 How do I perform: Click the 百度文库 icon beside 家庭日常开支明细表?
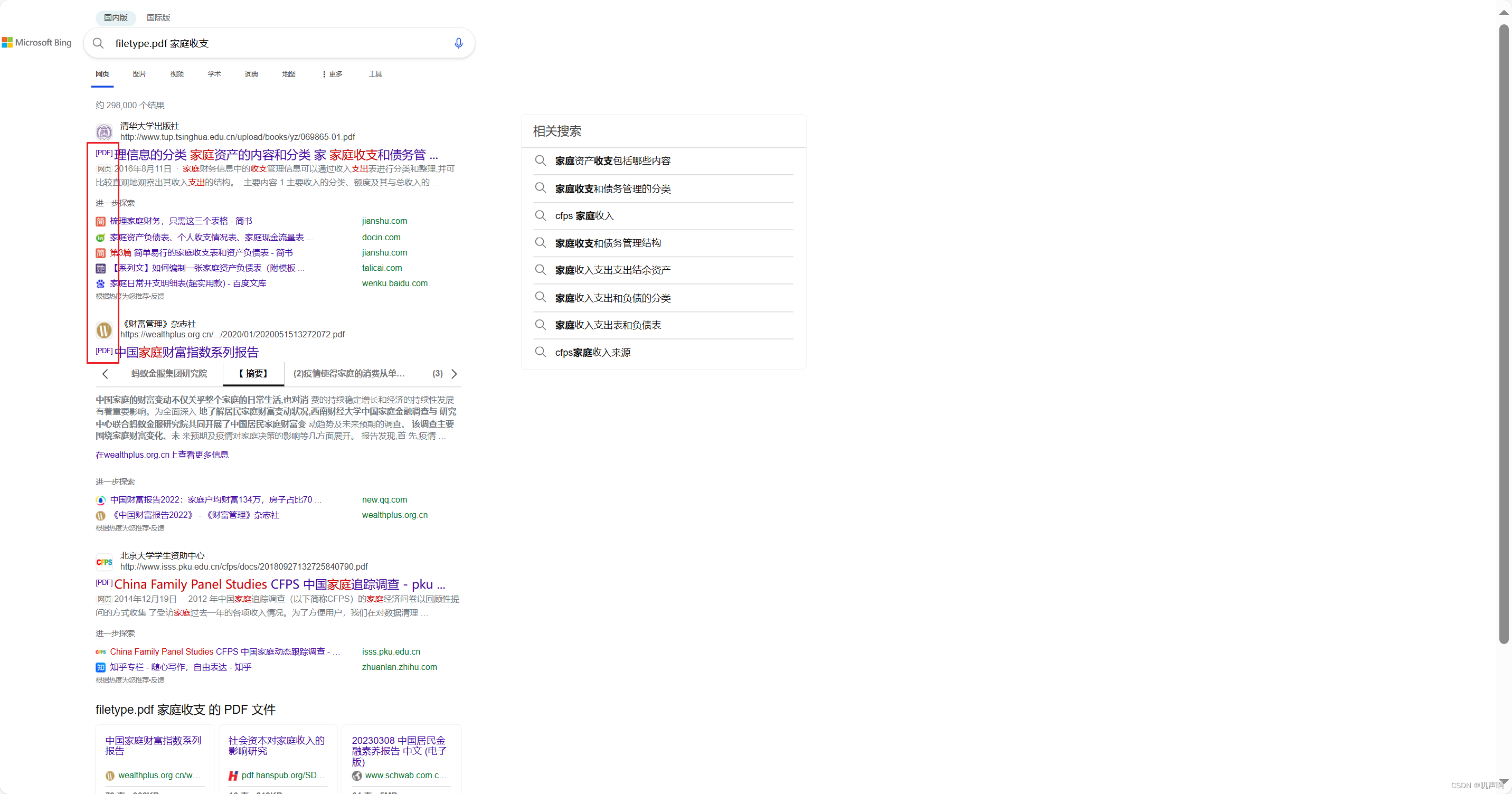point(100,283)
